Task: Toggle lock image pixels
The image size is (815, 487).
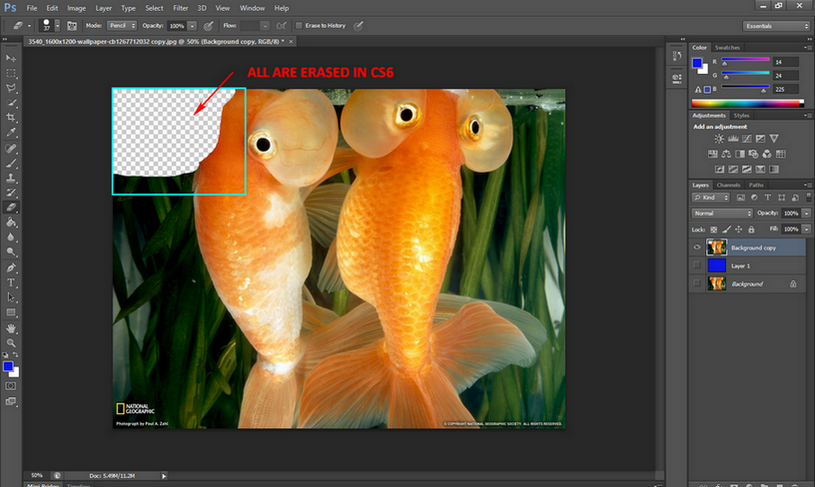Action: coord(727,229)
